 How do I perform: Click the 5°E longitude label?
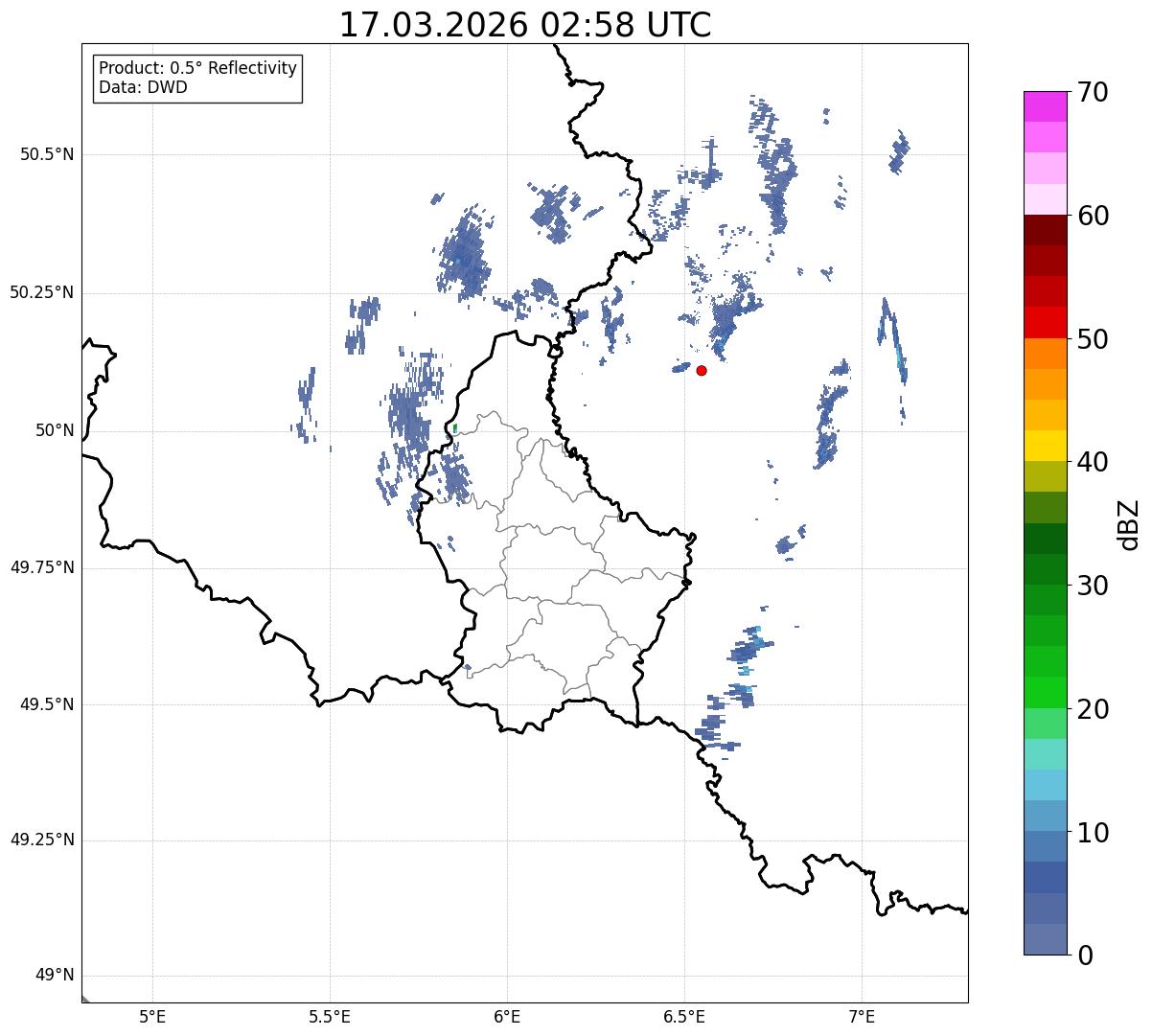(152, 1017)
